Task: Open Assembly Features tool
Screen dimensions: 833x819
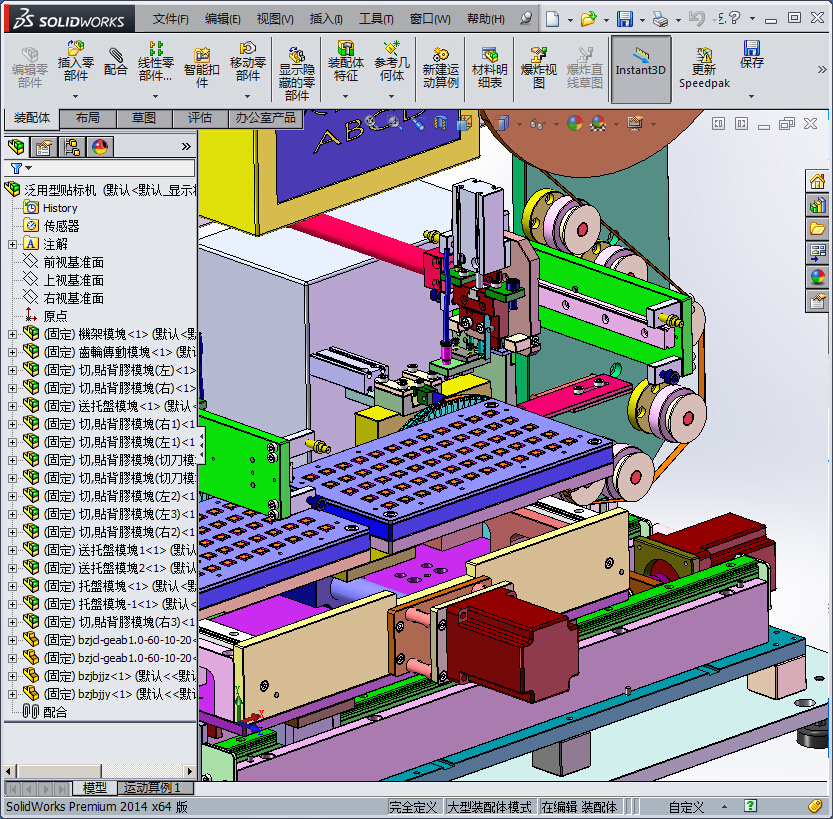Action: (x=346, y=61)
